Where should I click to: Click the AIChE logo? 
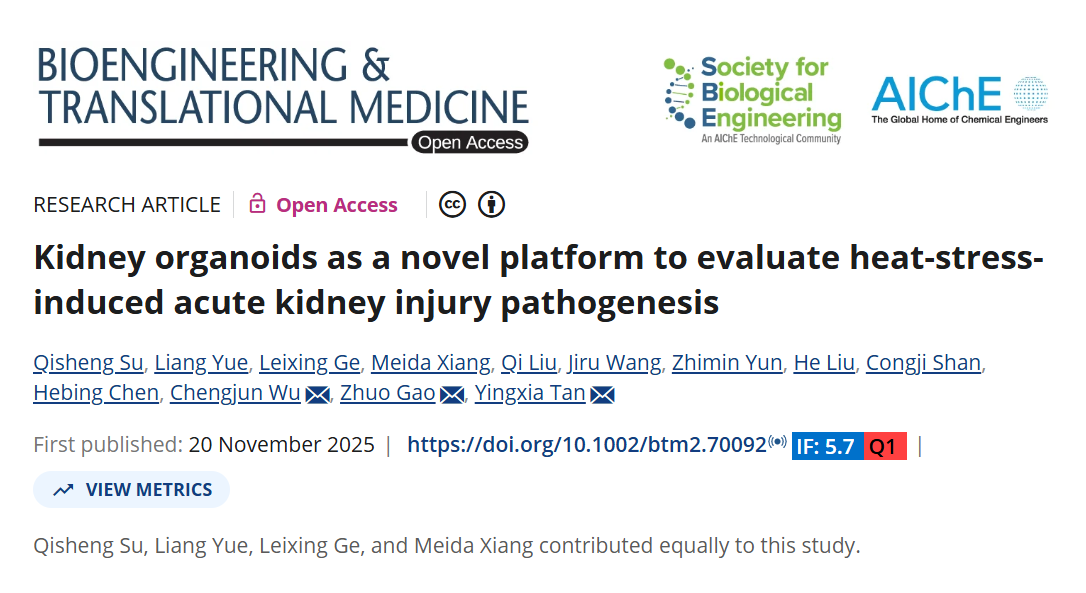point(959,100)
